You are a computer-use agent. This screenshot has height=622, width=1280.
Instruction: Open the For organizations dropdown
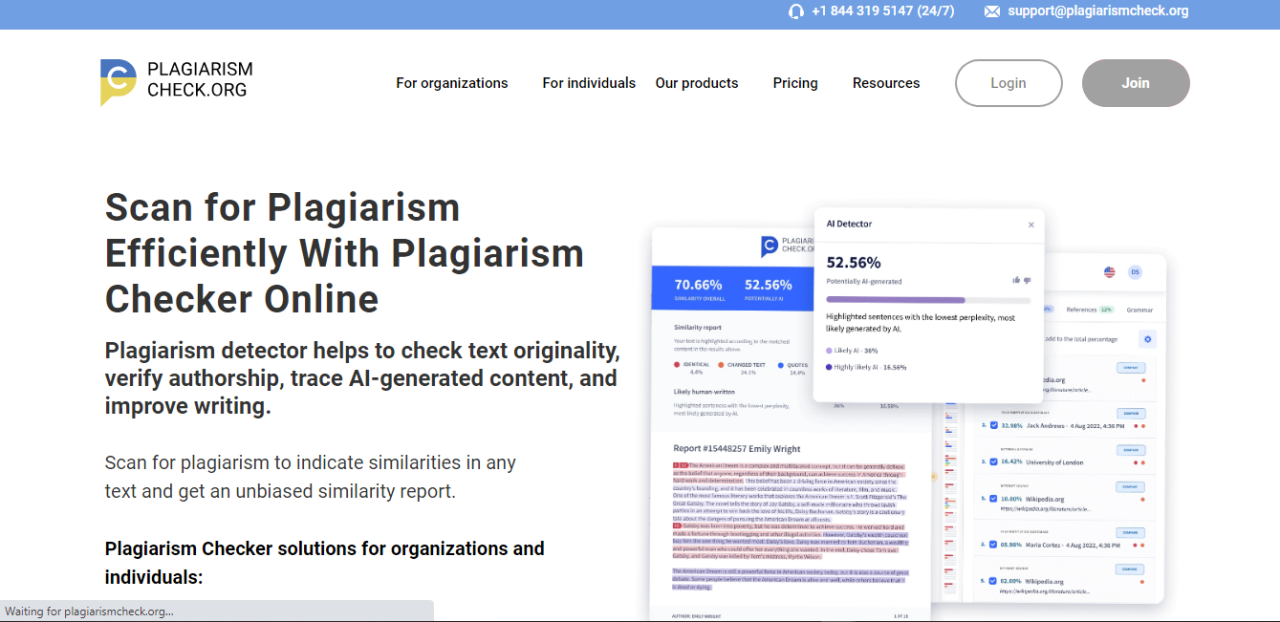[x=451, y=83]
